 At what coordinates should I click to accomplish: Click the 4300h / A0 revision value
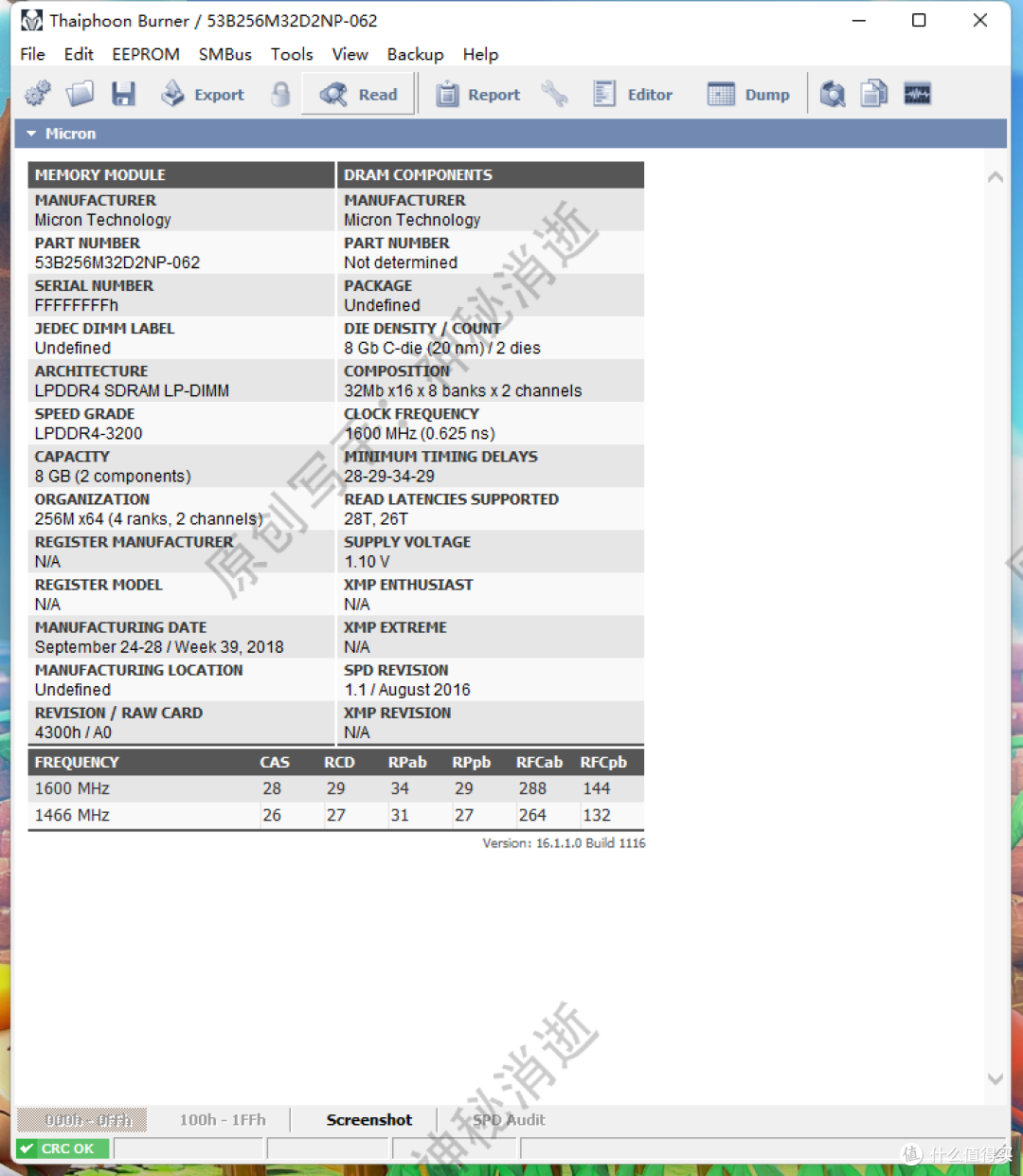(73, 732)
